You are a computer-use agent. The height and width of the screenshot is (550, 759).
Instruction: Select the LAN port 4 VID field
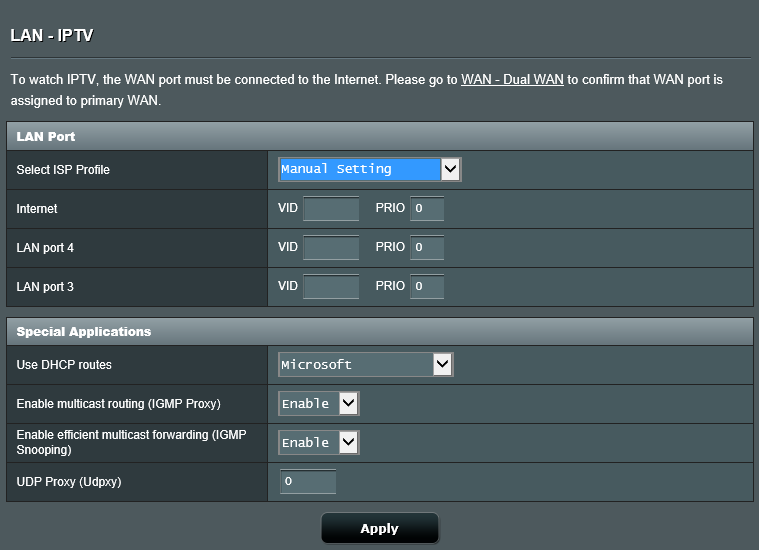pyautogui.click(x=330, y=248)
